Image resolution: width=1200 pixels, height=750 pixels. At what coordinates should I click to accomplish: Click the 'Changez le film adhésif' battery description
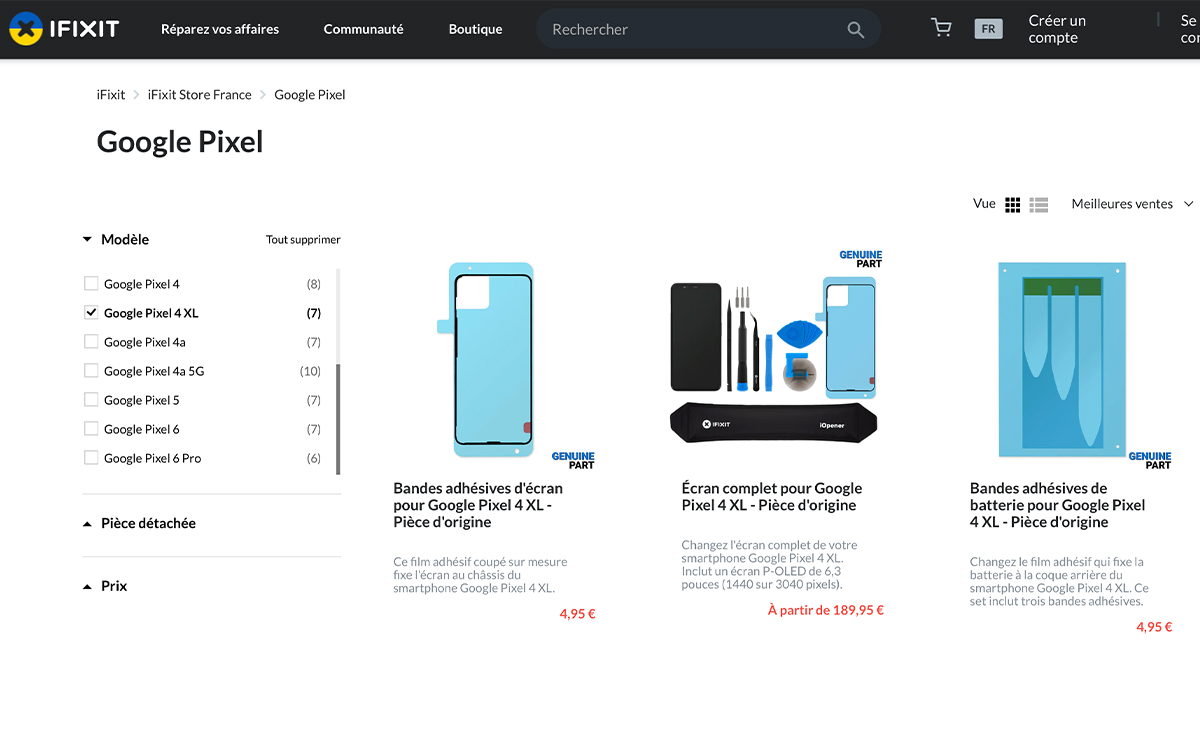tap(1059, 582)
